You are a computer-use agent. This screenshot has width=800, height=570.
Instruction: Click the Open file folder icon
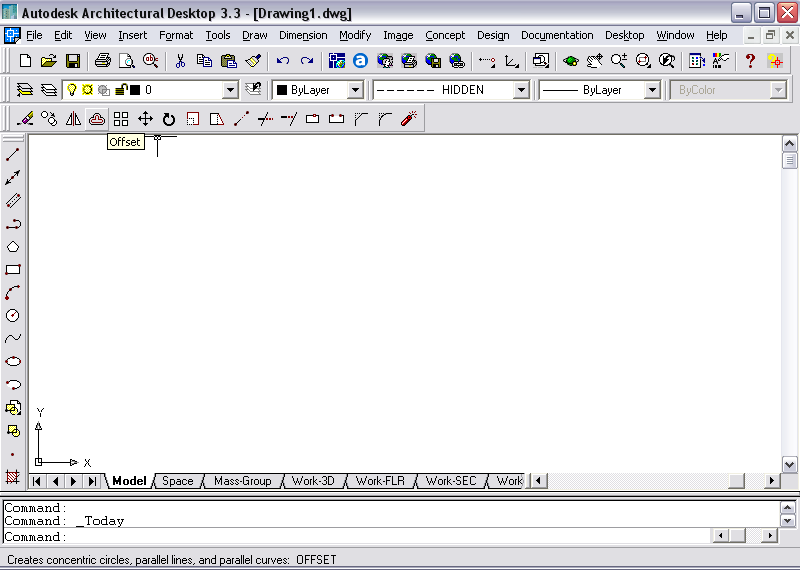click(x=48, y=61)
